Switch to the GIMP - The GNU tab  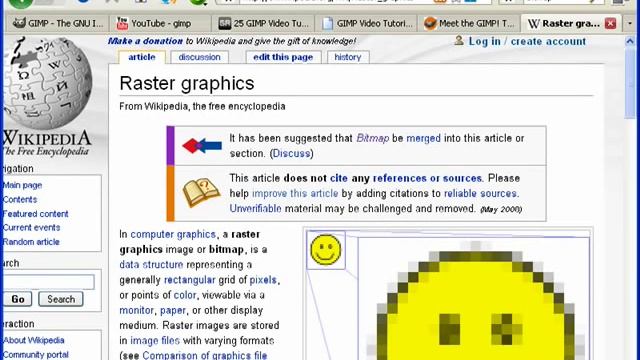(57, 24)
